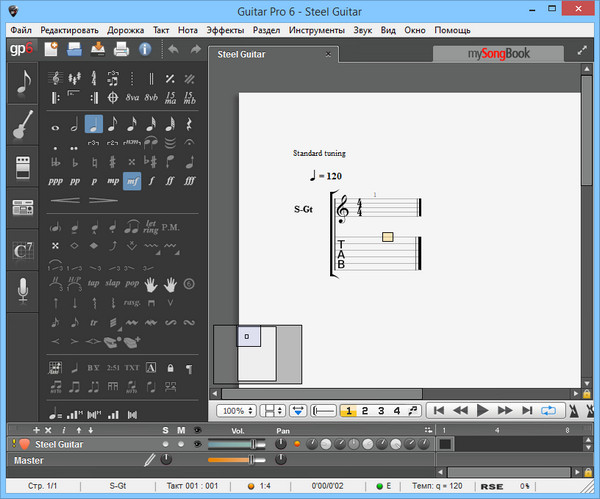Viewport: 600px width, 499px height.
Task: Toggle mute on Steel Guitar track
Action: pos(182,443)
